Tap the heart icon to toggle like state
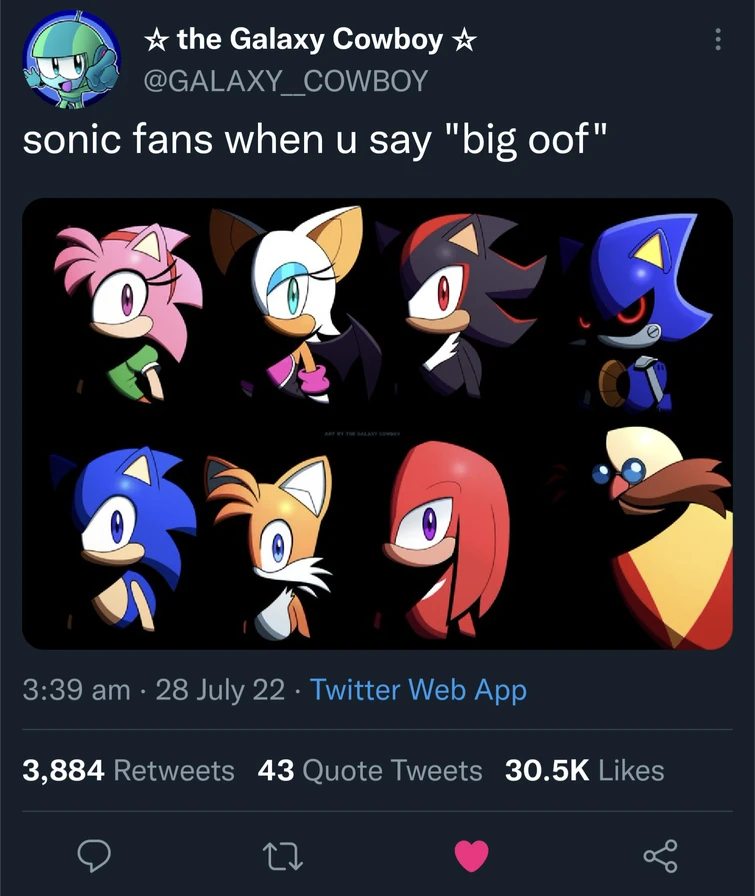This screenshot has width=755, height=896. [473, 857]
